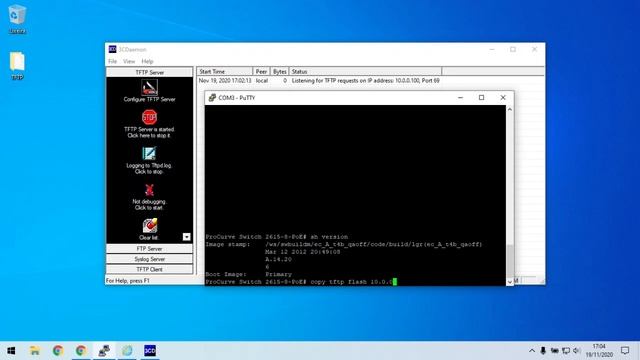Click 'TFTP Server is started' stop text
The image size is (640, 360).
point(149,132)
